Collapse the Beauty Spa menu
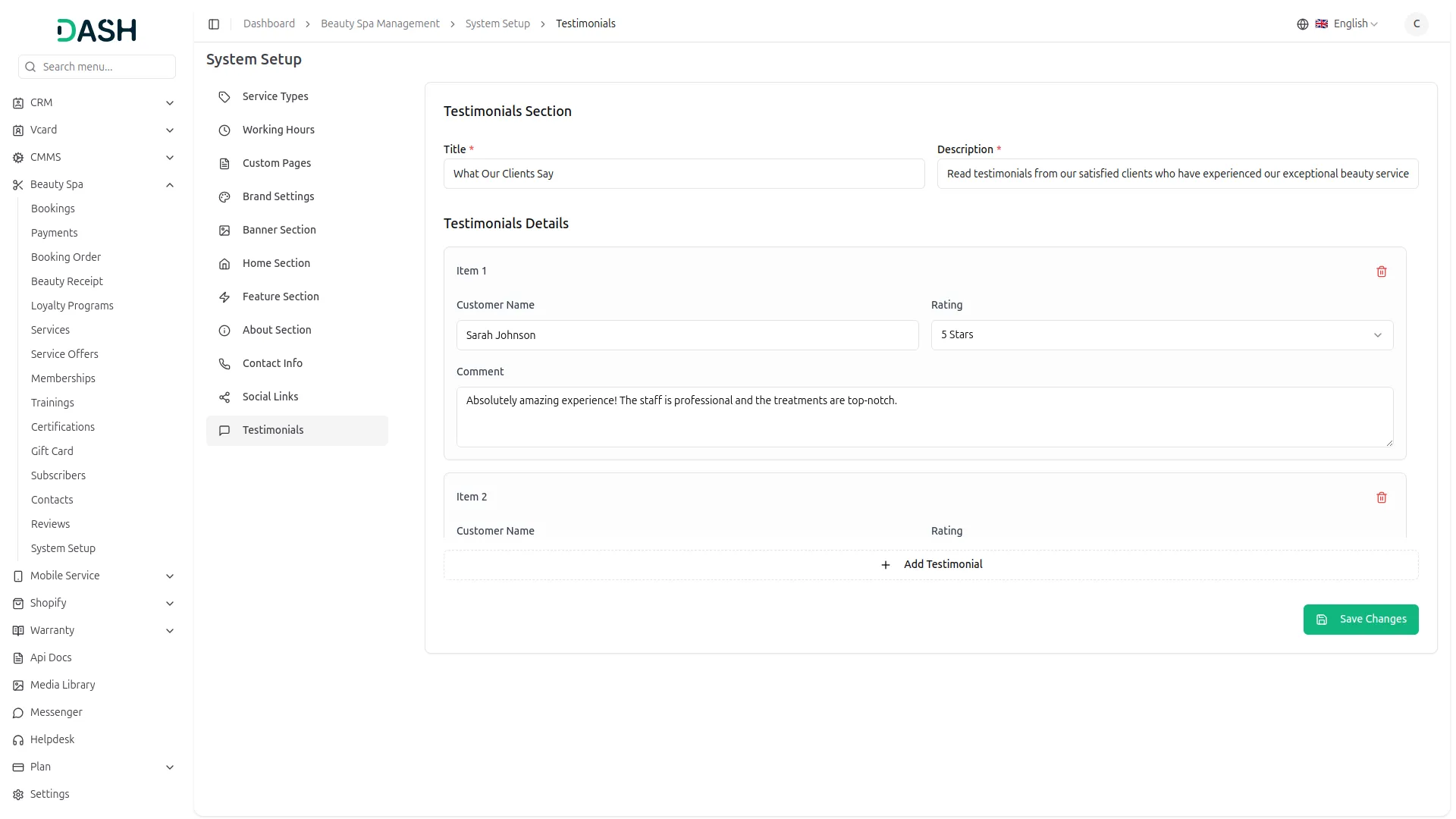 coord(170,185)
